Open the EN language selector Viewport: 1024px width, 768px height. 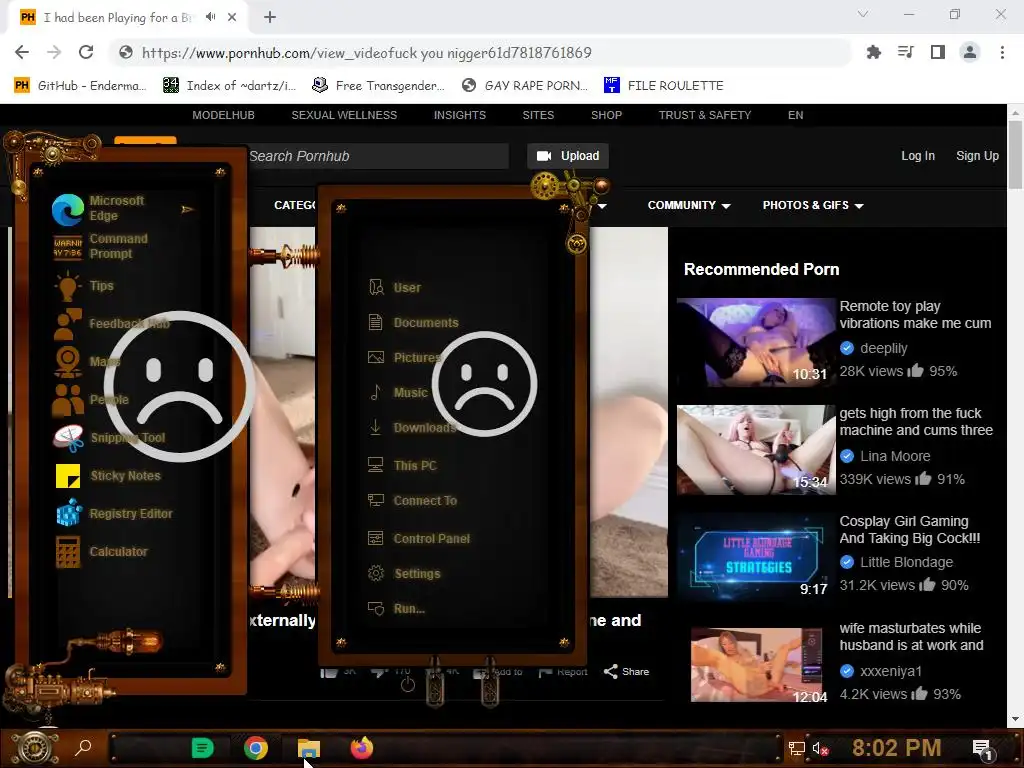[x=795, y=115]
